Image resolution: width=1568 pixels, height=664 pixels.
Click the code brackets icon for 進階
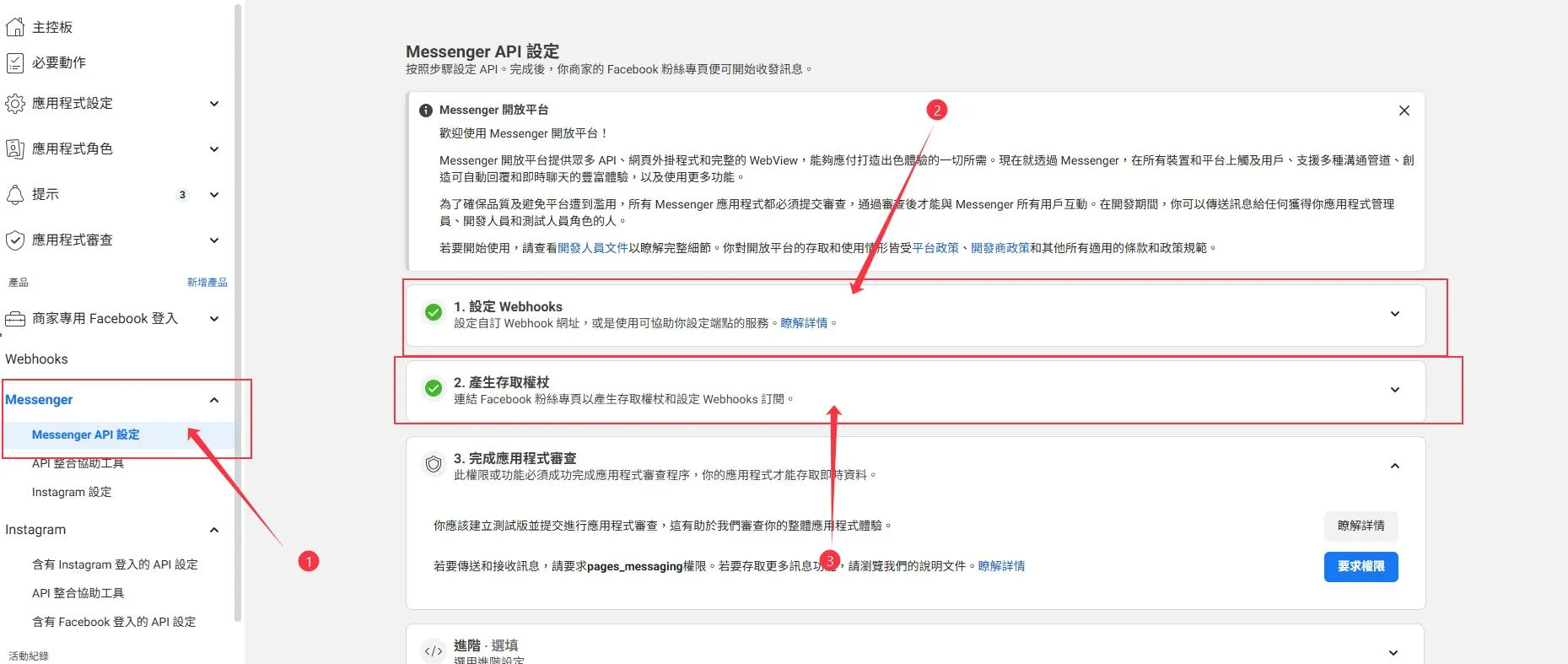[434, 651]
